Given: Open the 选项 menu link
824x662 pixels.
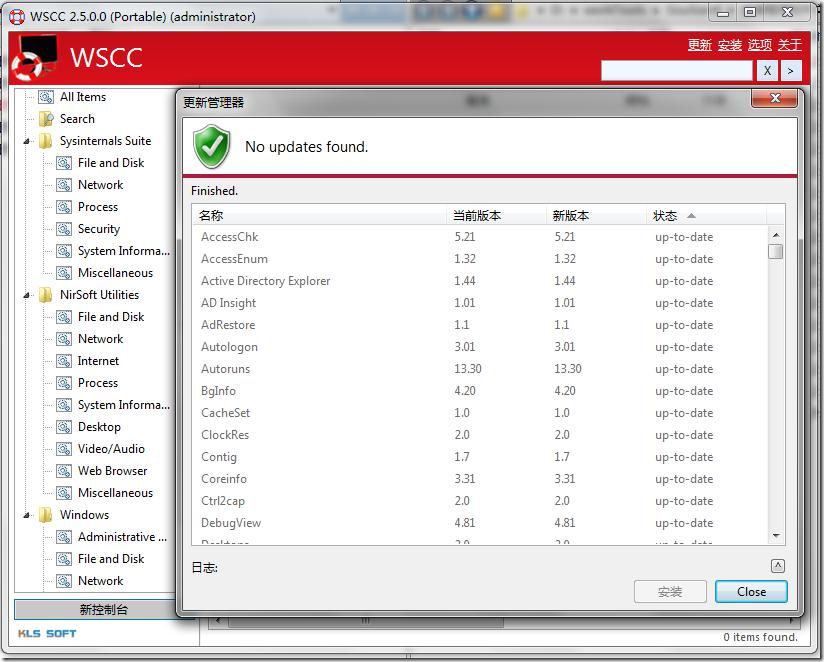Looking at the screenshot, I should (759, 45).
